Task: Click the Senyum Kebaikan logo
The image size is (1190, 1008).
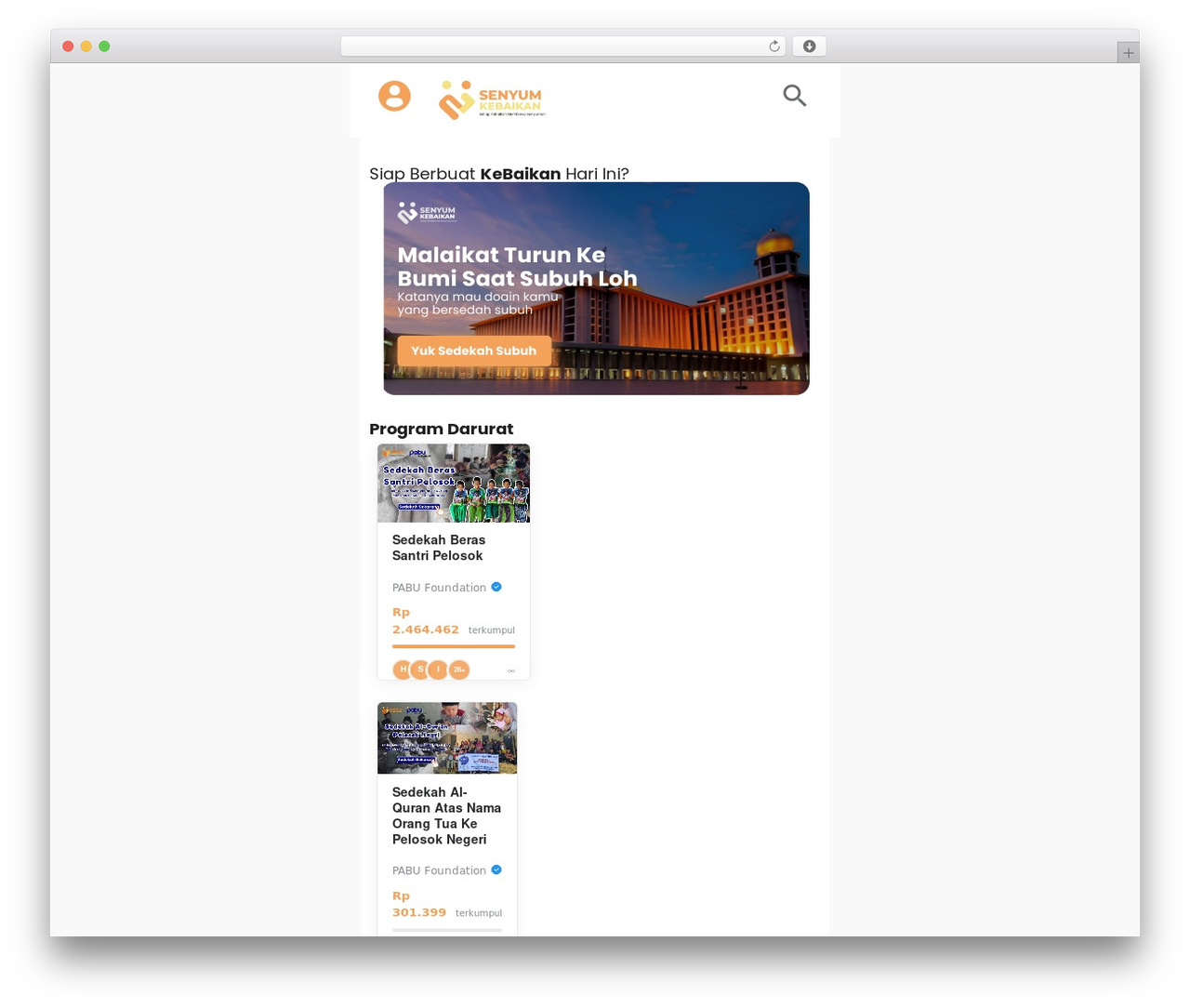Action: pos(492,99)
